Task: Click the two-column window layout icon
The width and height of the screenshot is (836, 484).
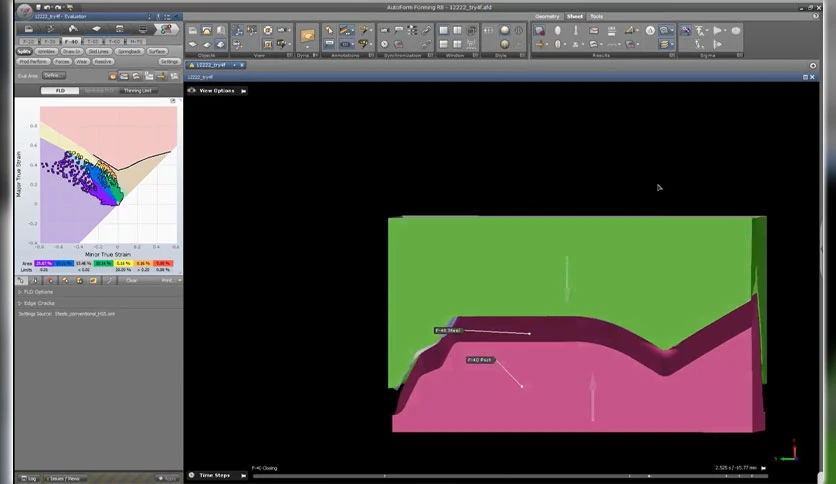Action: (x=457, y=30)
